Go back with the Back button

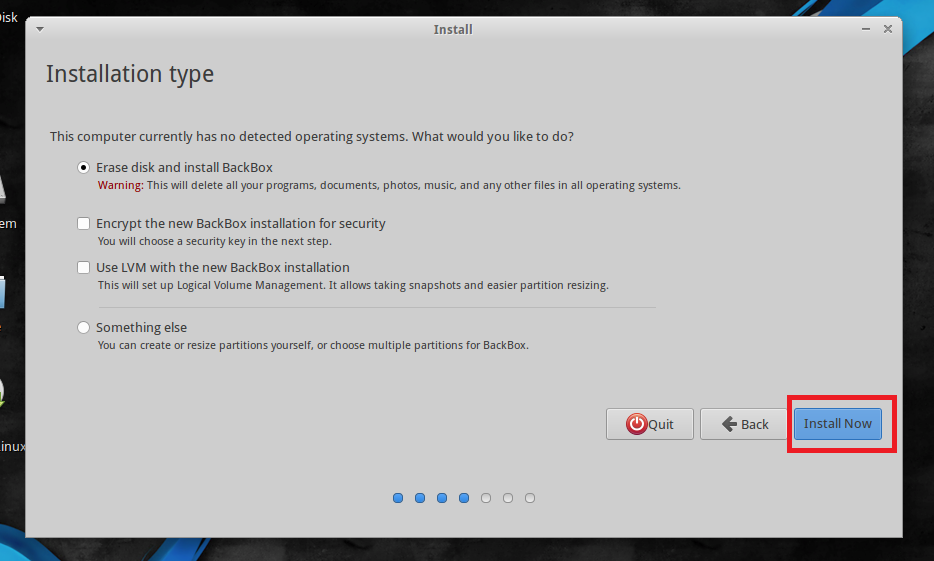(743, 424)
